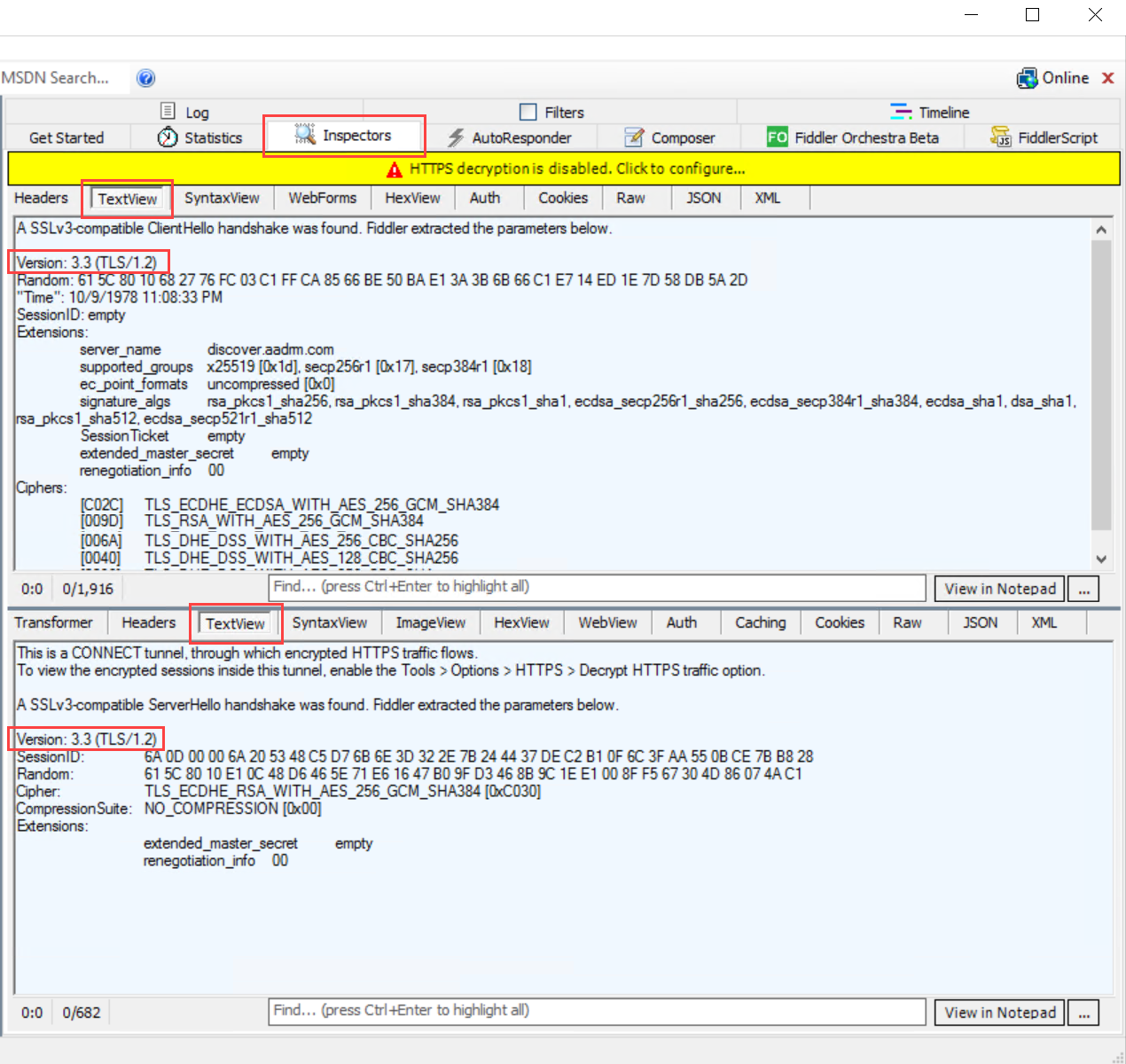Click the MSDN Search help icon
This screenshot has width=1126, height=1064.
[146, 78]
